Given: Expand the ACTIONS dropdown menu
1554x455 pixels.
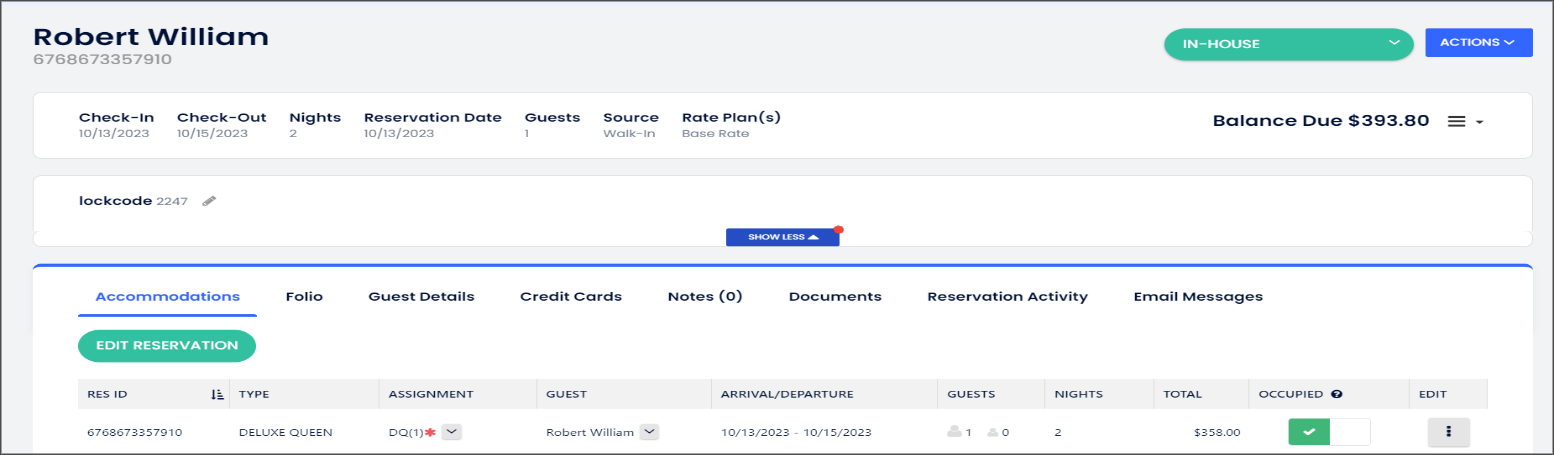Looking at the screenshot, I should click(x=1478, y=43).
